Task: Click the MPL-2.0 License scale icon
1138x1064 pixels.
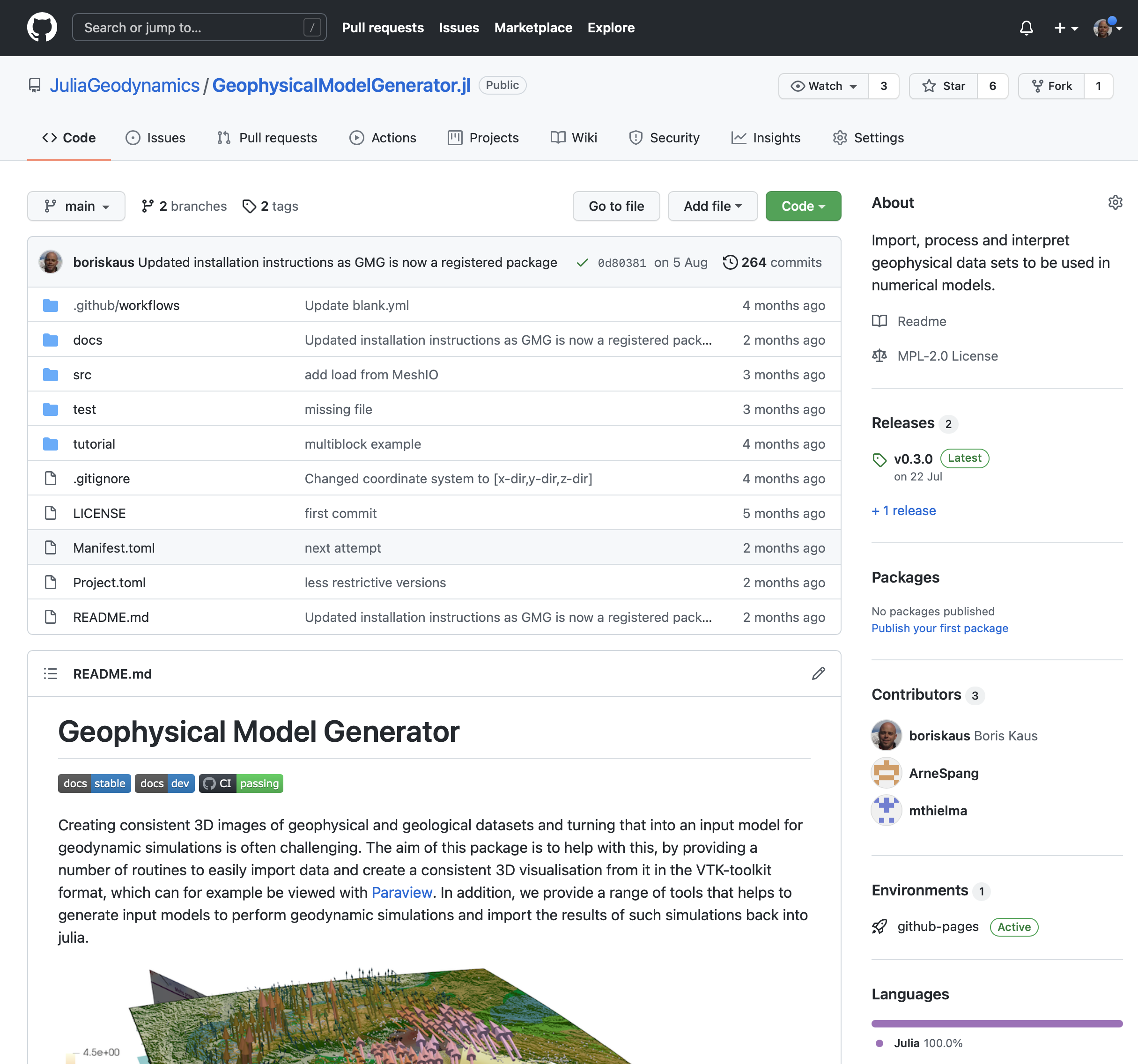Action: click(879, 356)
